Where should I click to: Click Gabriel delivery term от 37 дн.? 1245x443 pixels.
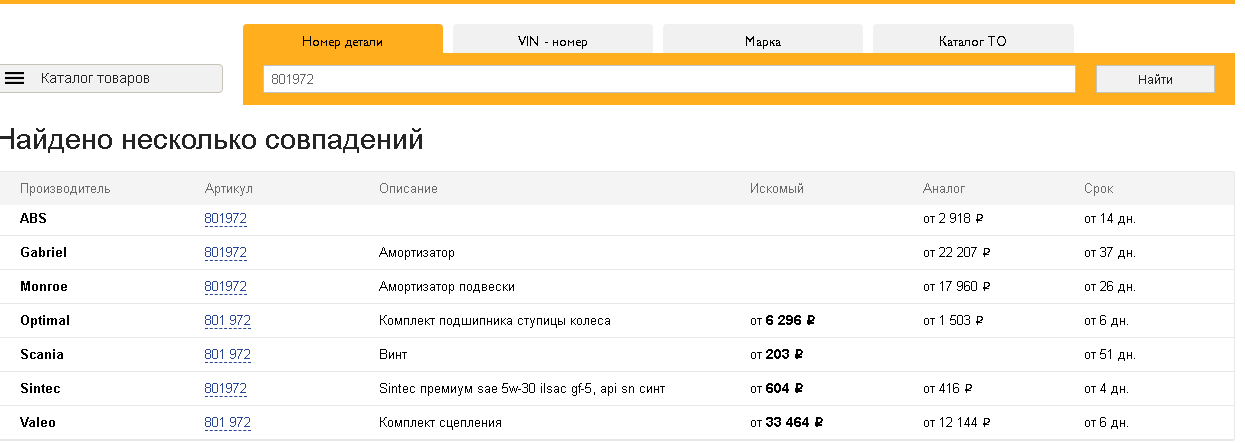(1110, 252)
